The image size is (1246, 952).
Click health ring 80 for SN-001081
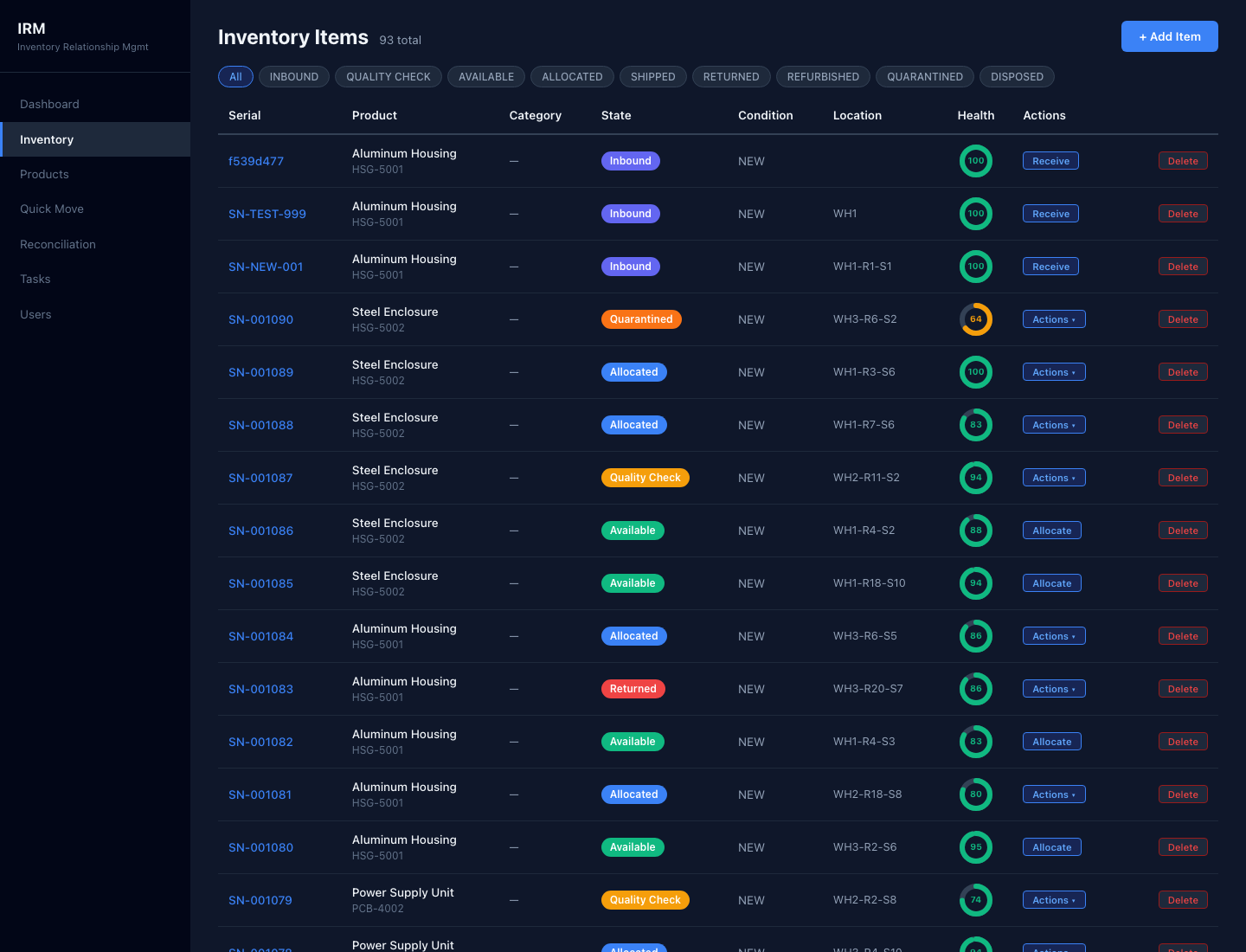tap(976, 794)
